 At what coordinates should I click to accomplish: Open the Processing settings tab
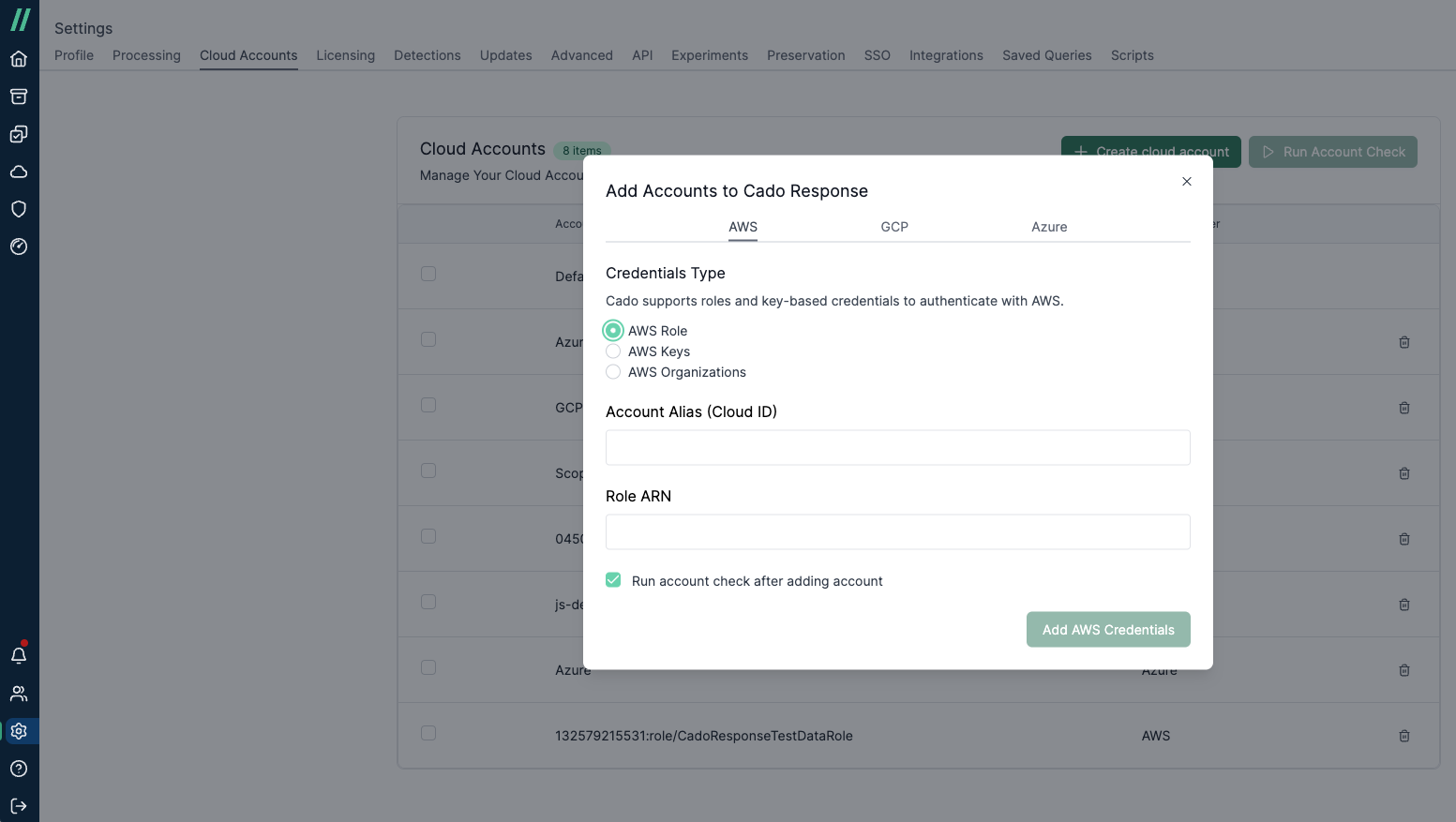point(146,55)
